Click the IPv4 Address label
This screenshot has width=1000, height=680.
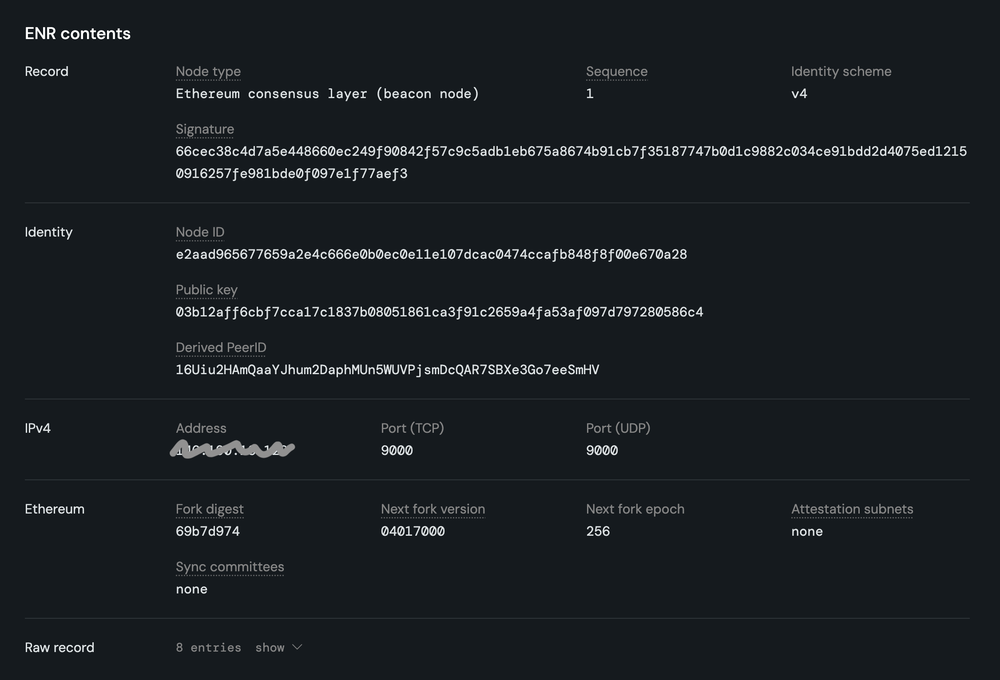201,428
